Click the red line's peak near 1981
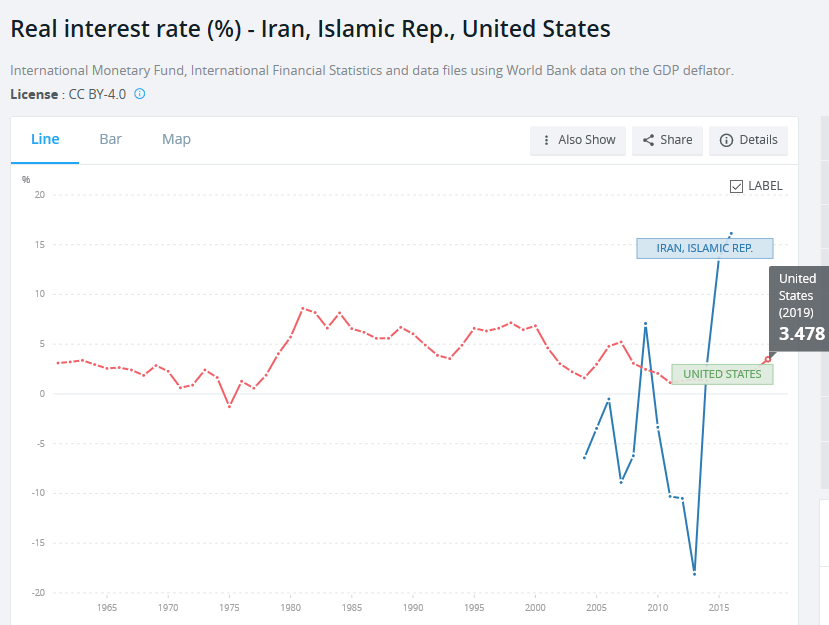 point(303,308)
